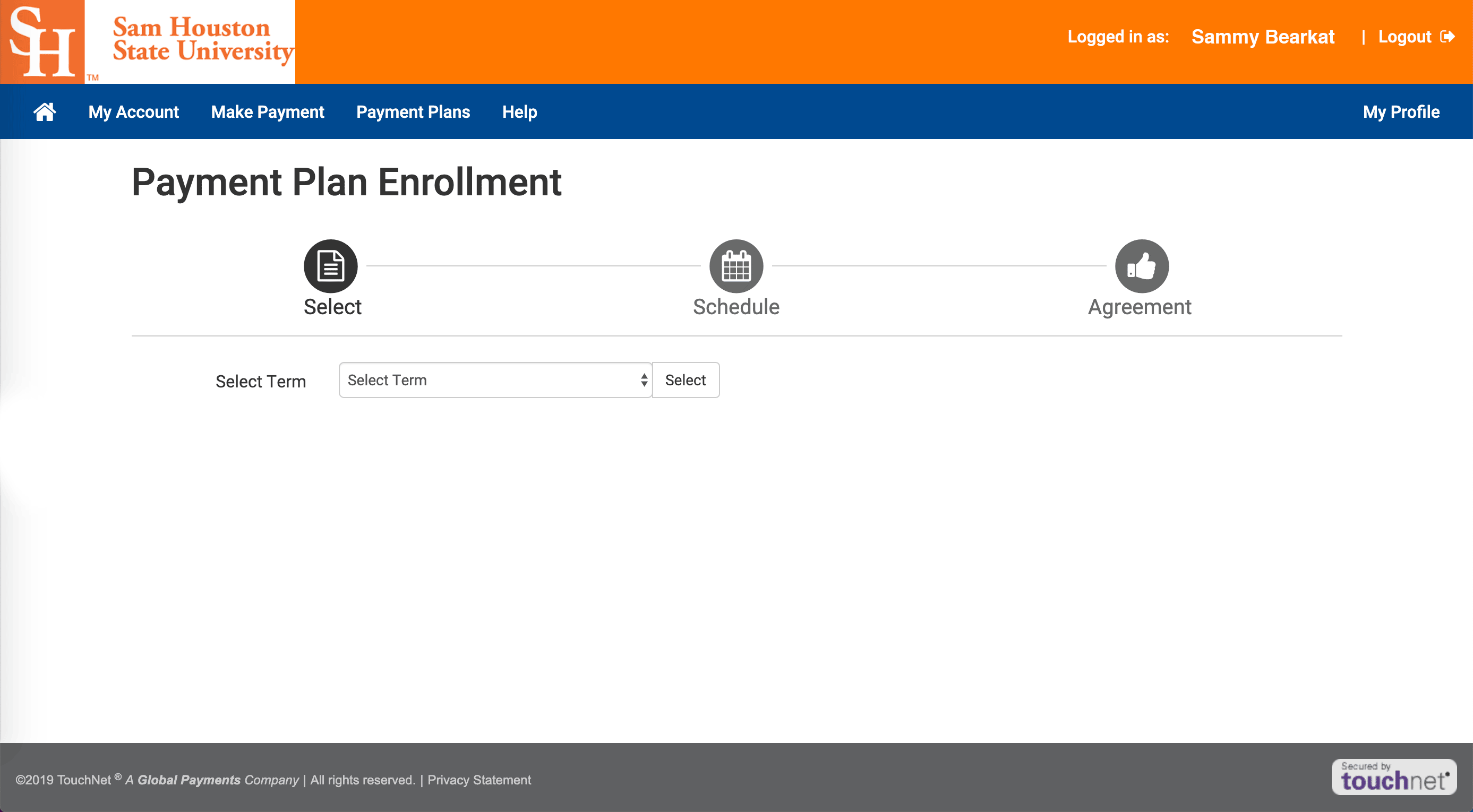
Task: Click the My Profile icon
Action: 1400,111
